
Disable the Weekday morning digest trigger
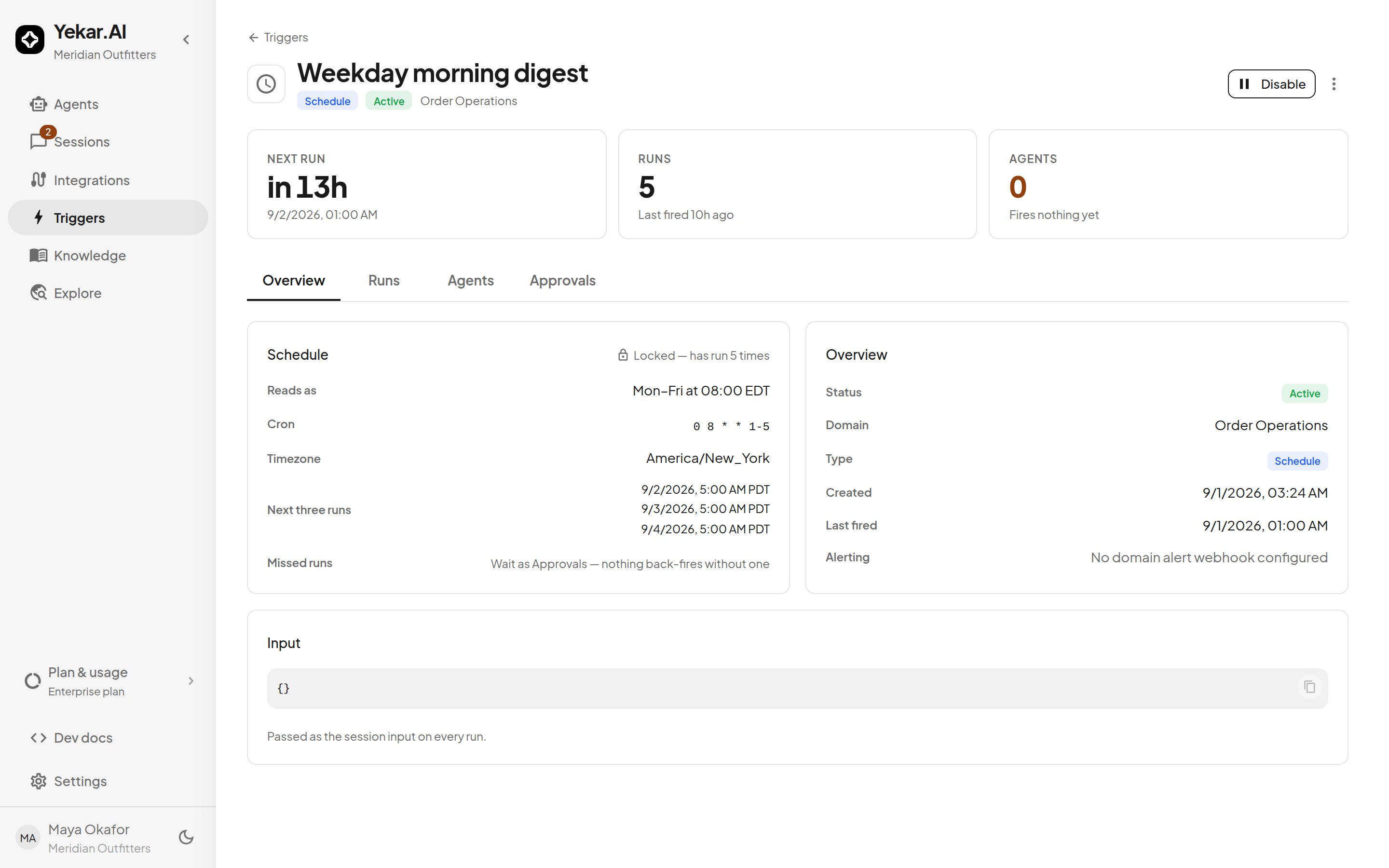1271,84
